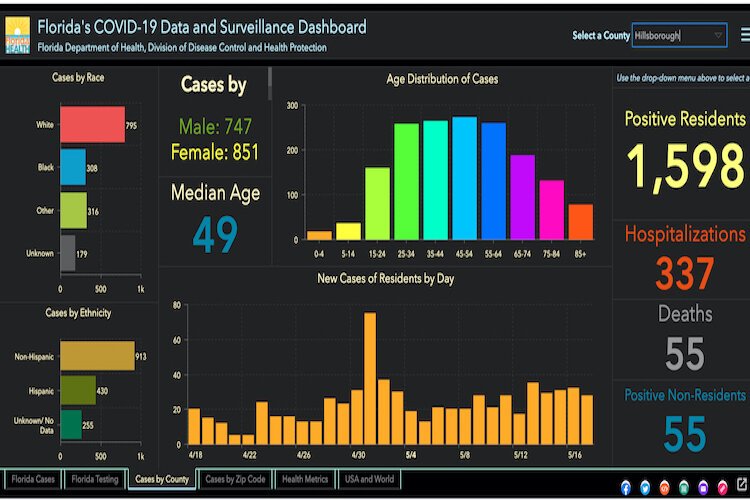Screen dimensions: 750x500
Task: Open dashboard in new window icon
Action: 741,486
